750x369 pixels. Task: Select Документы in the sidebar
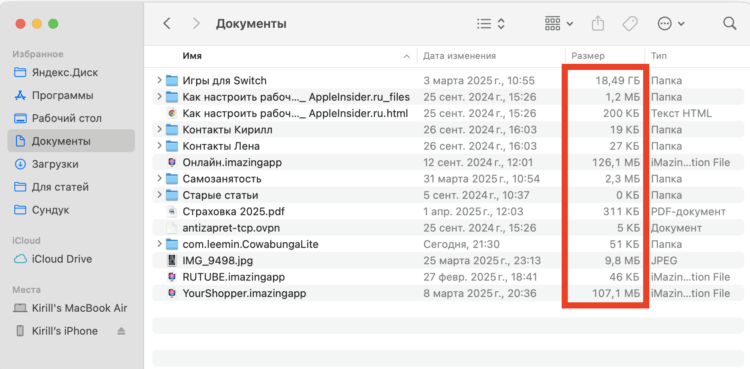(71, 141)
